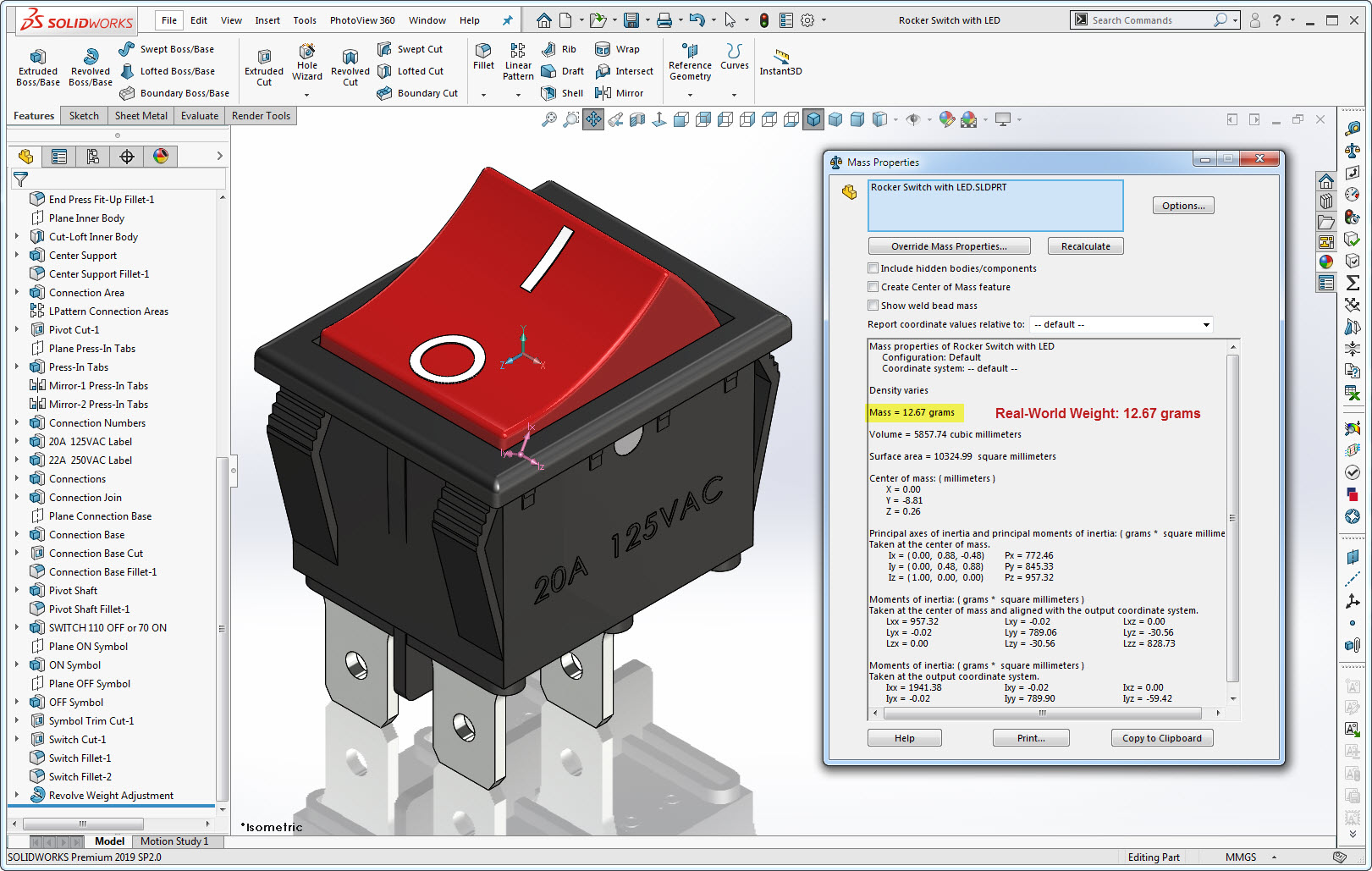Click the Search Commands input field
Screen dimensions: 1372x871
coord(1143,20)
